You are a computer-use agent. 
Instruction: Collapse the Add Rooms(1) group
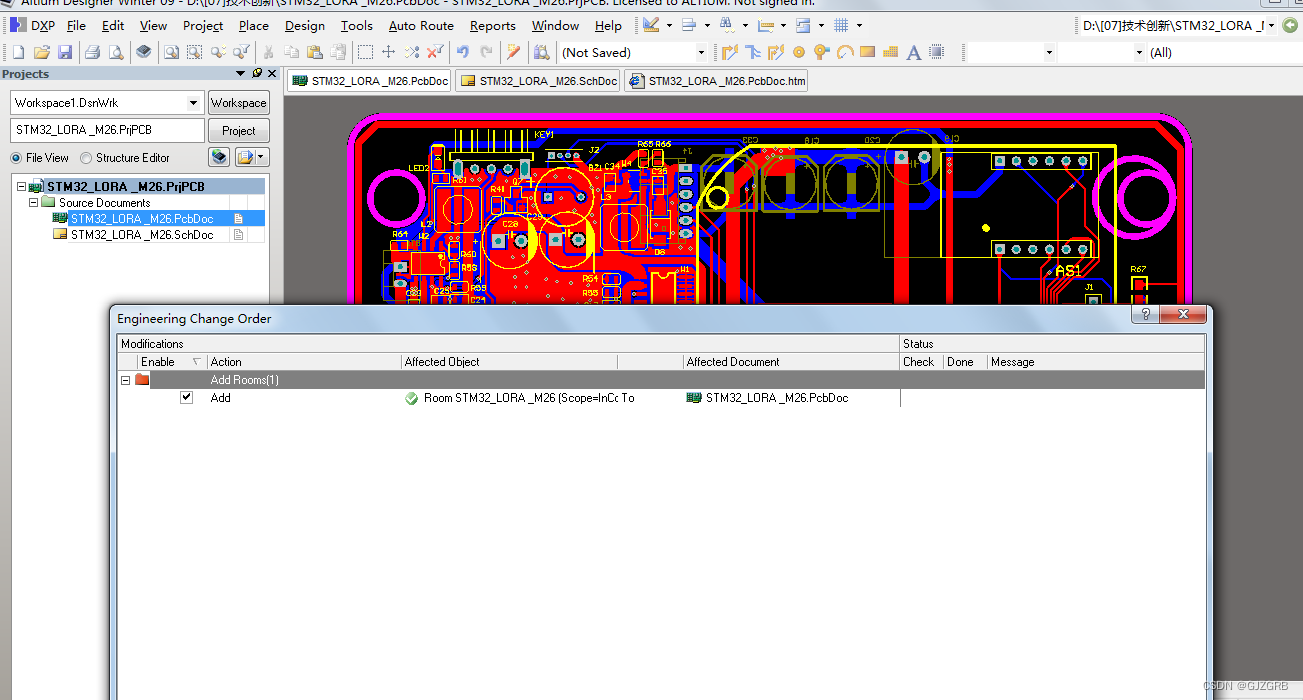[x=125, y=379]
